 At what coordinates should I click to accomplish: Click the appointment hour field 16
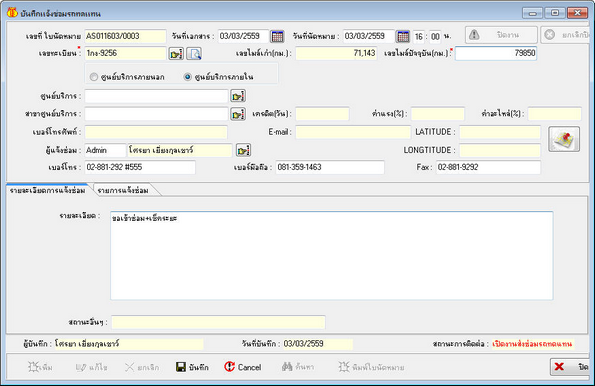pyautogui.click(x=419, y=37)
